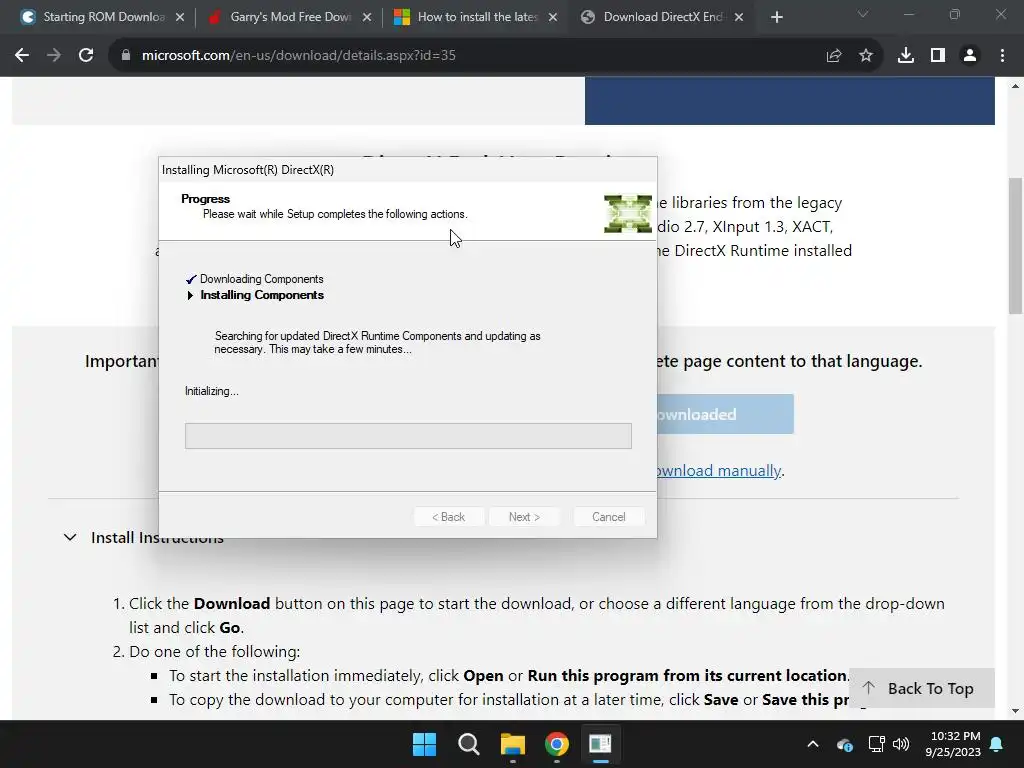Go back using browser back arrow
The width and height of the screenshot is (1024, 768).
pos(22,56)
